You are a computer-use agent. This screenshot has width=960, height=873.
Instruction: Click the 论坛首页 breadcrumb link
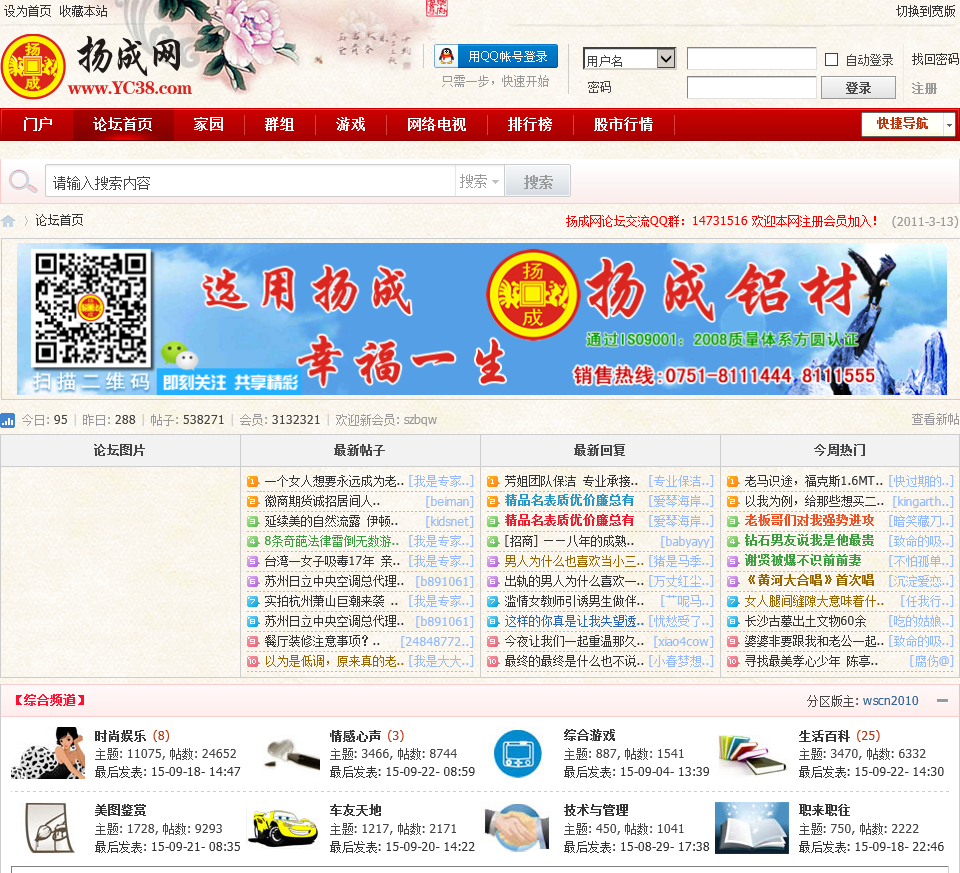(x=59, y=220)
